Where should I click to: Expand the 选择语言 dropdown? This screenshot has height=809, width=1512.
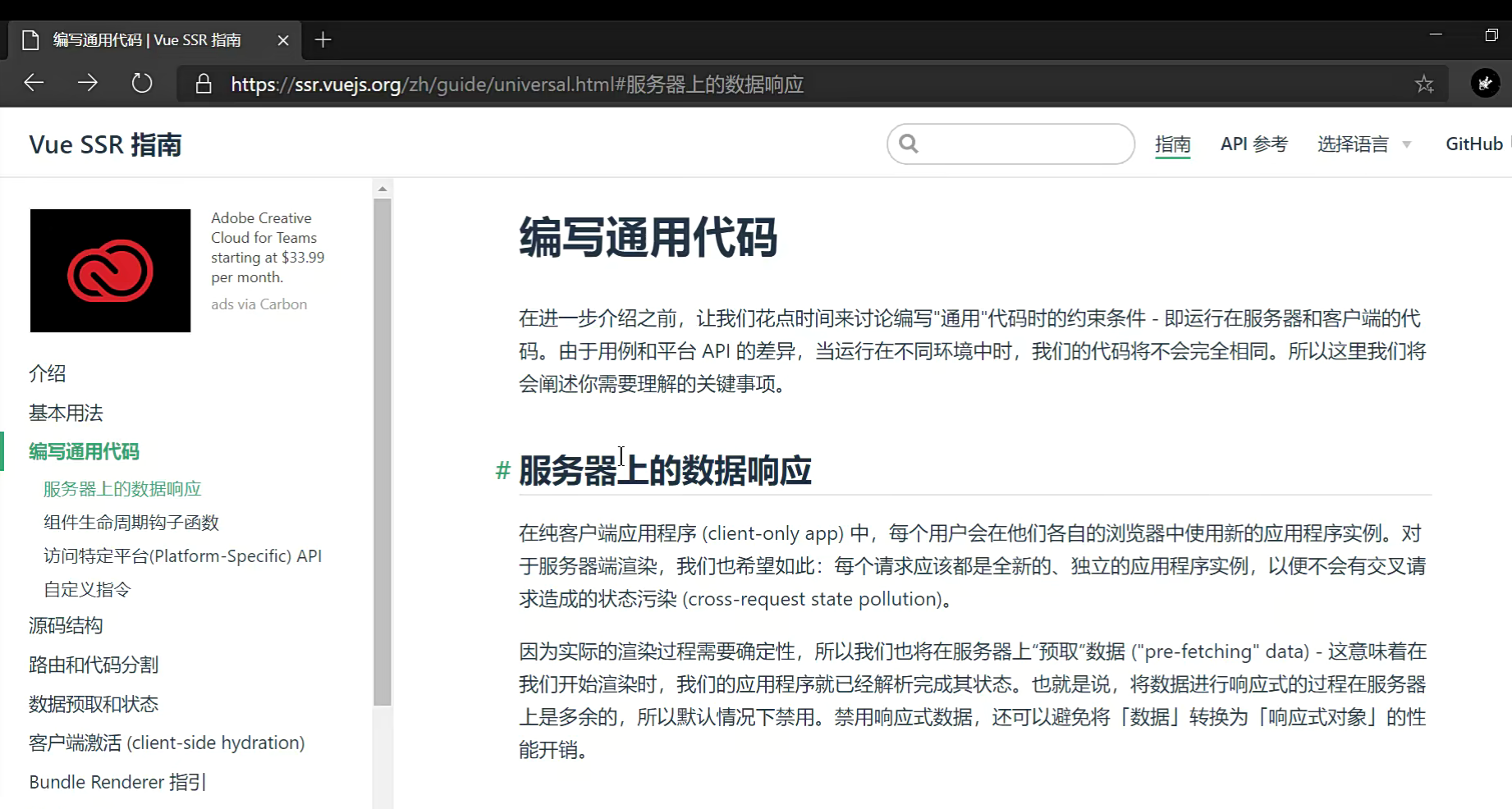click(x=1363, y=144)
